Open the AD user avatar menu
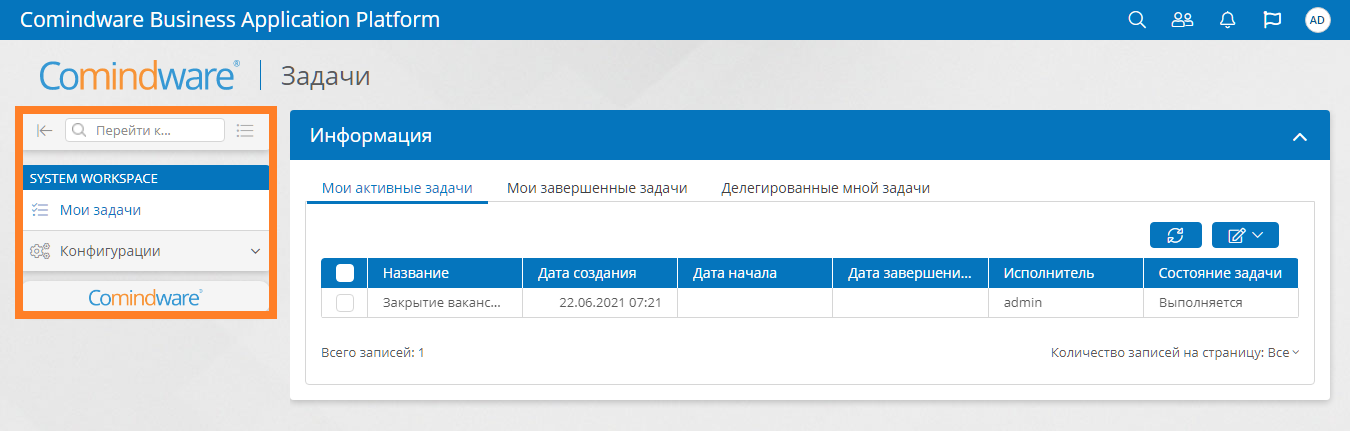This screenshot has width=1350, height=431. pos(1318,20)
